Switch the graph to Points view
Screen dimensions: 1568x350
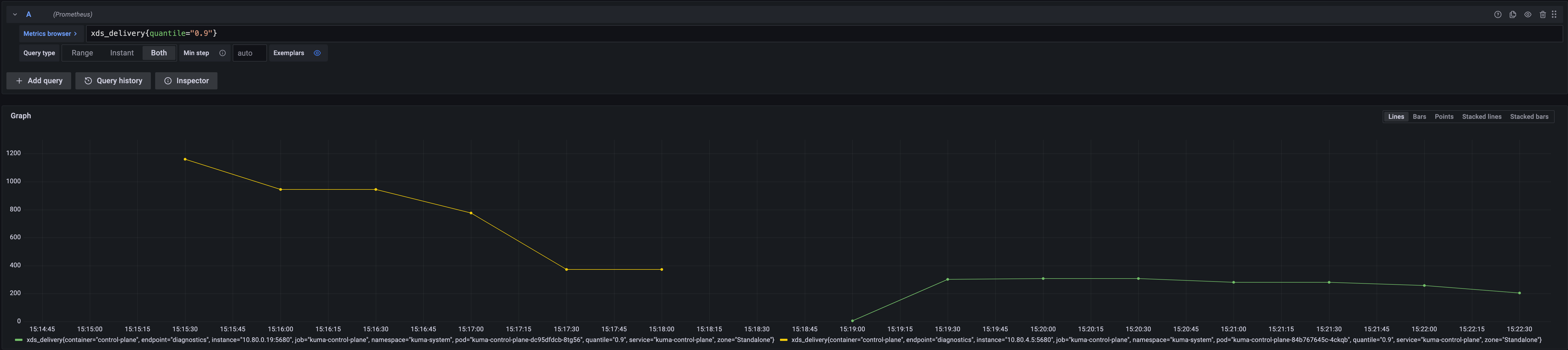click(x=1443, y=116)
